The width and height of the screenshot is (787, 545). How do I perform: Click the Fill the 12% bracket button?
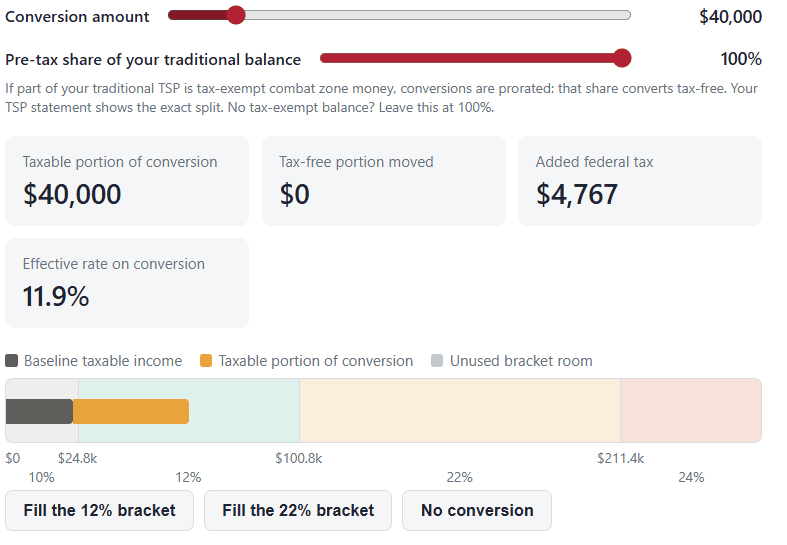(x=99, y=510)
